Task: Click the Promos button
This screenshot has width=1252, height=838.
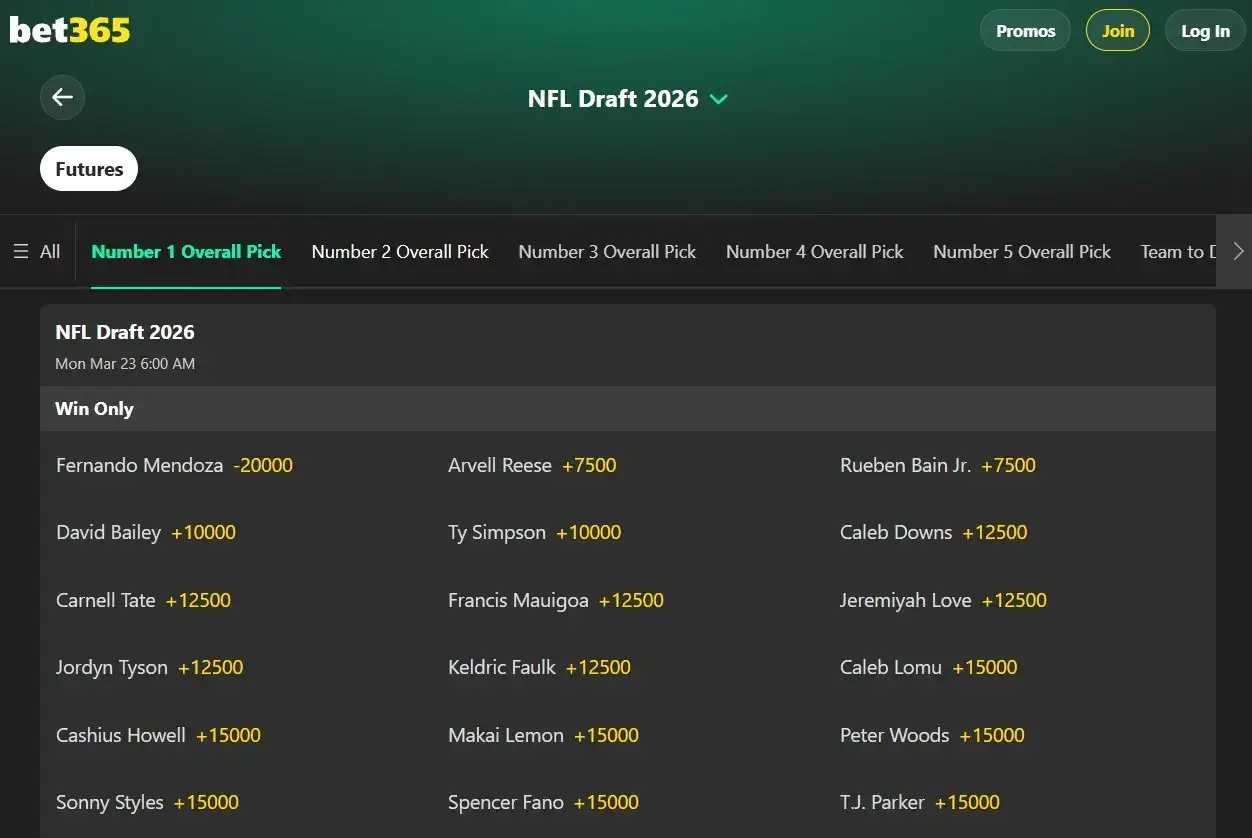Action: point(1025,30)
